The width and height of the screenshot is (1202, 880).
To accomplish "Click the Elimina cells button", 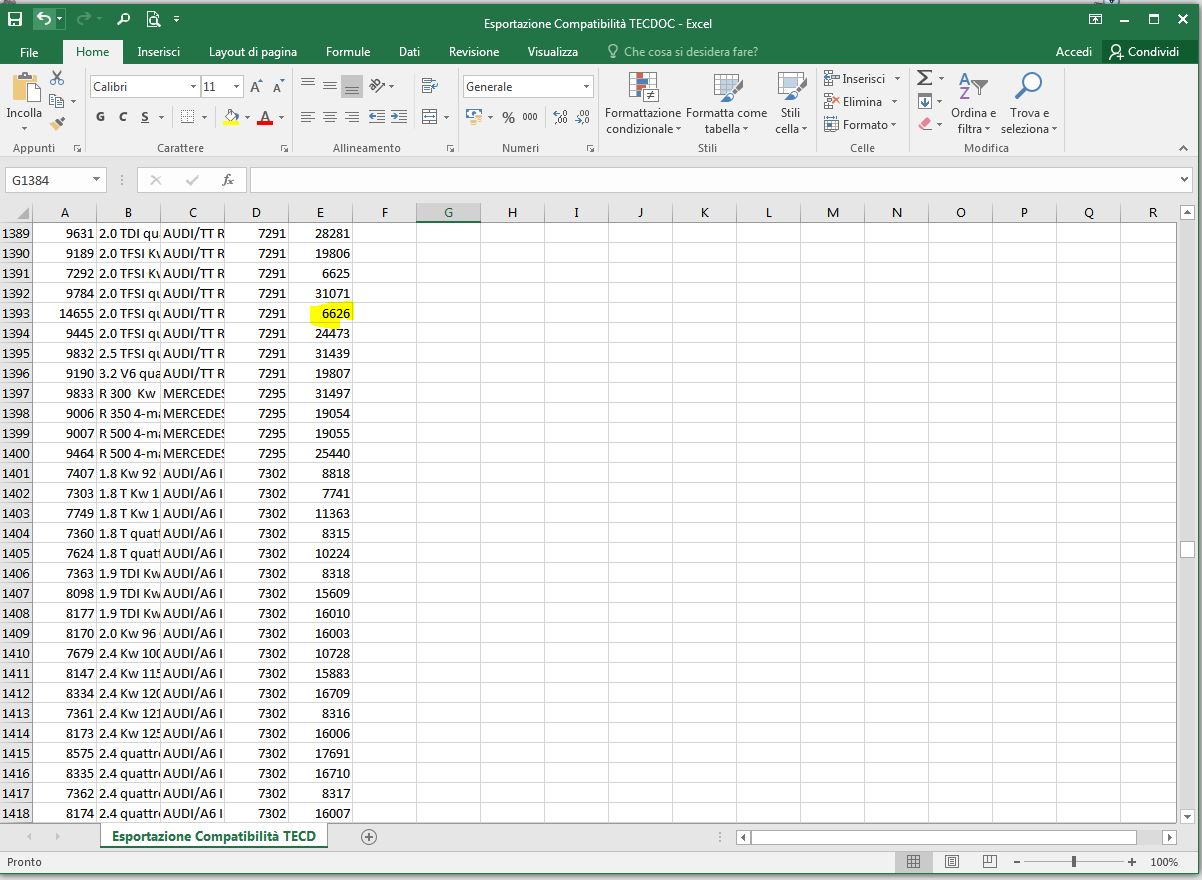I will click(x=858, y=101).
